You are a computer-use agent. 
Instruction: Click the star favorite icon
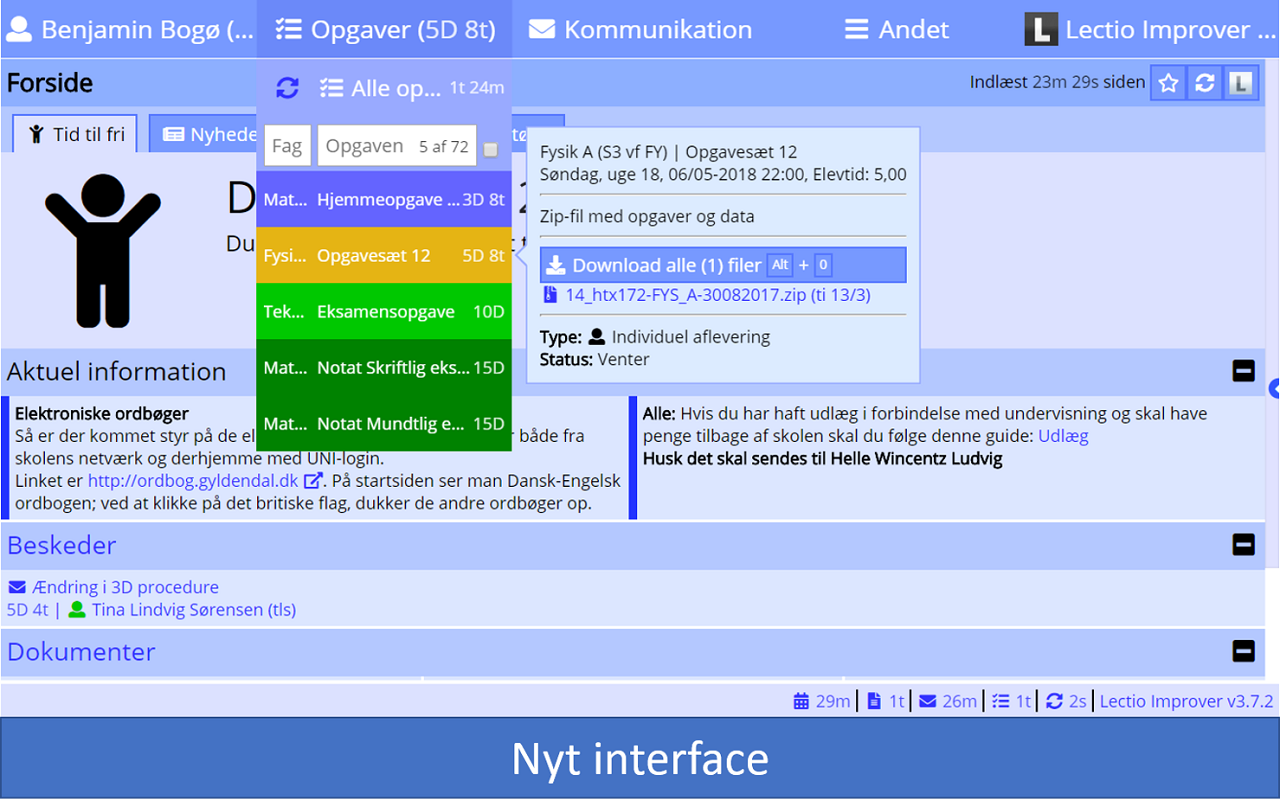click(x=1168, y=83)
